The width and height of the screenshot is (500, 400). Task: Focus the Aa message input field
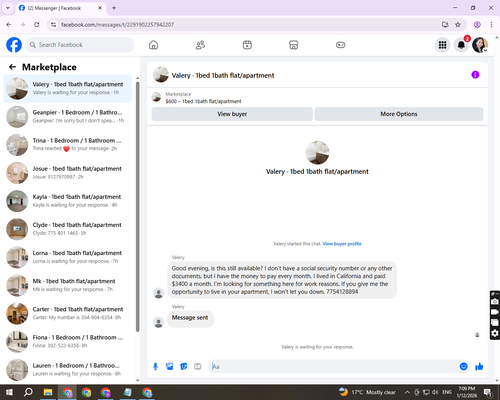[333, 367]
